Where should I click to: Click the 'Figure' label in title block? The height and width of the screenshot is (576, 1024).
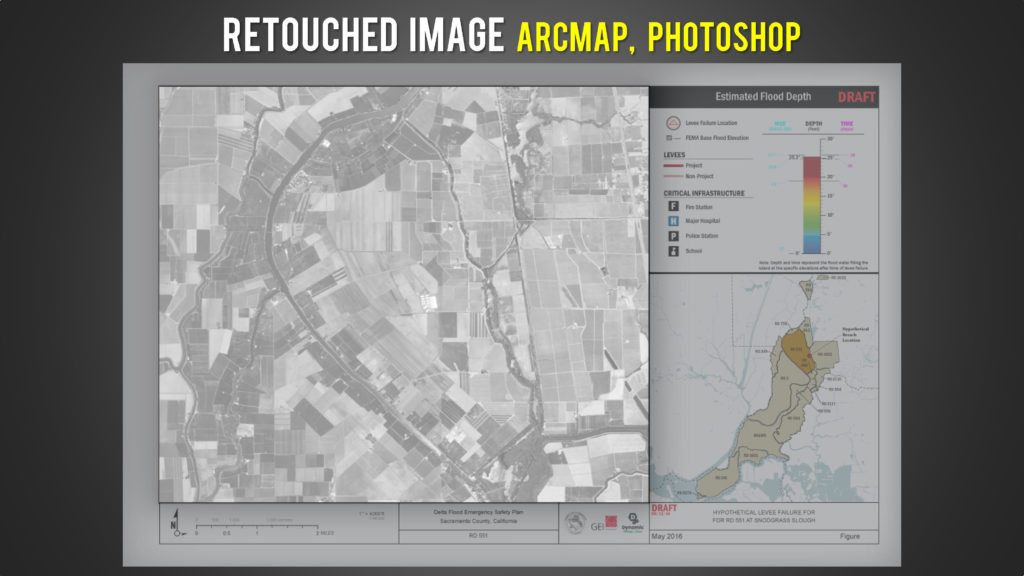pos(850,537)
